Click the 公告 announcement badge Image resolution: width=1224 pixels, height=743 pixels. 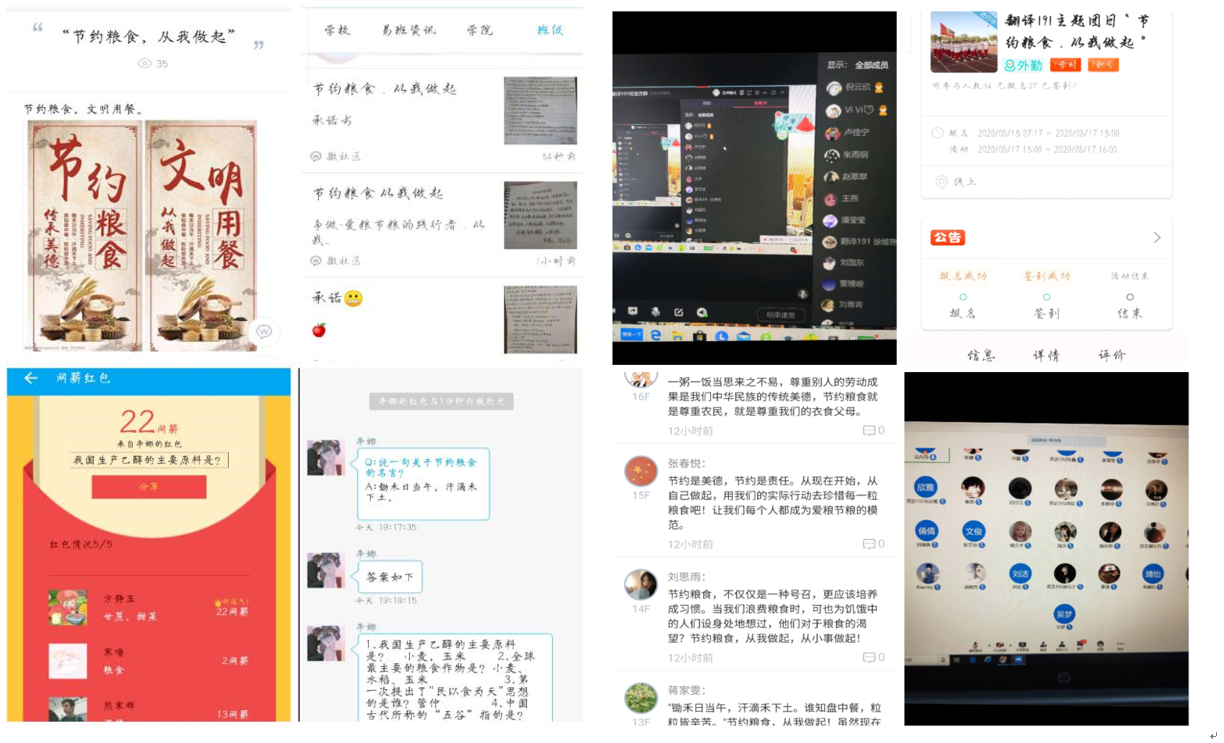tap(947, 238)
